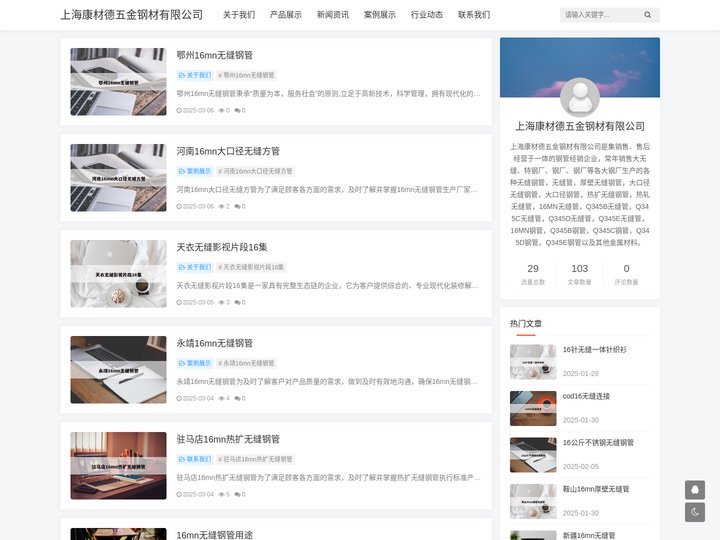This screenshot has width=720, height=540.
Task: Click the 热门文章 section heading
Action: point(526,324)
